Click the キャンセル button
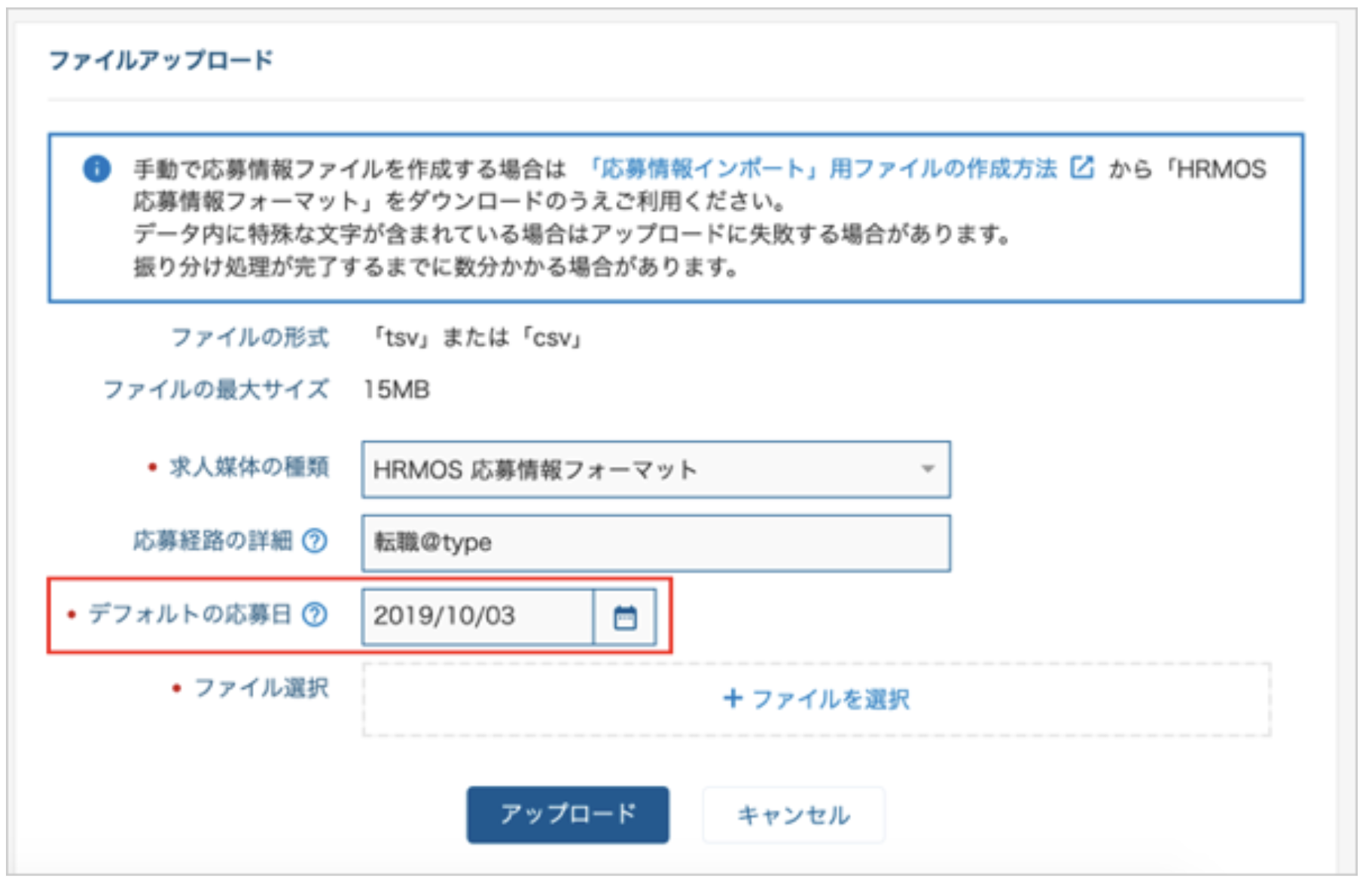Image resolution: width=1372 pixels, height=887 pixels. click(794, 815)
